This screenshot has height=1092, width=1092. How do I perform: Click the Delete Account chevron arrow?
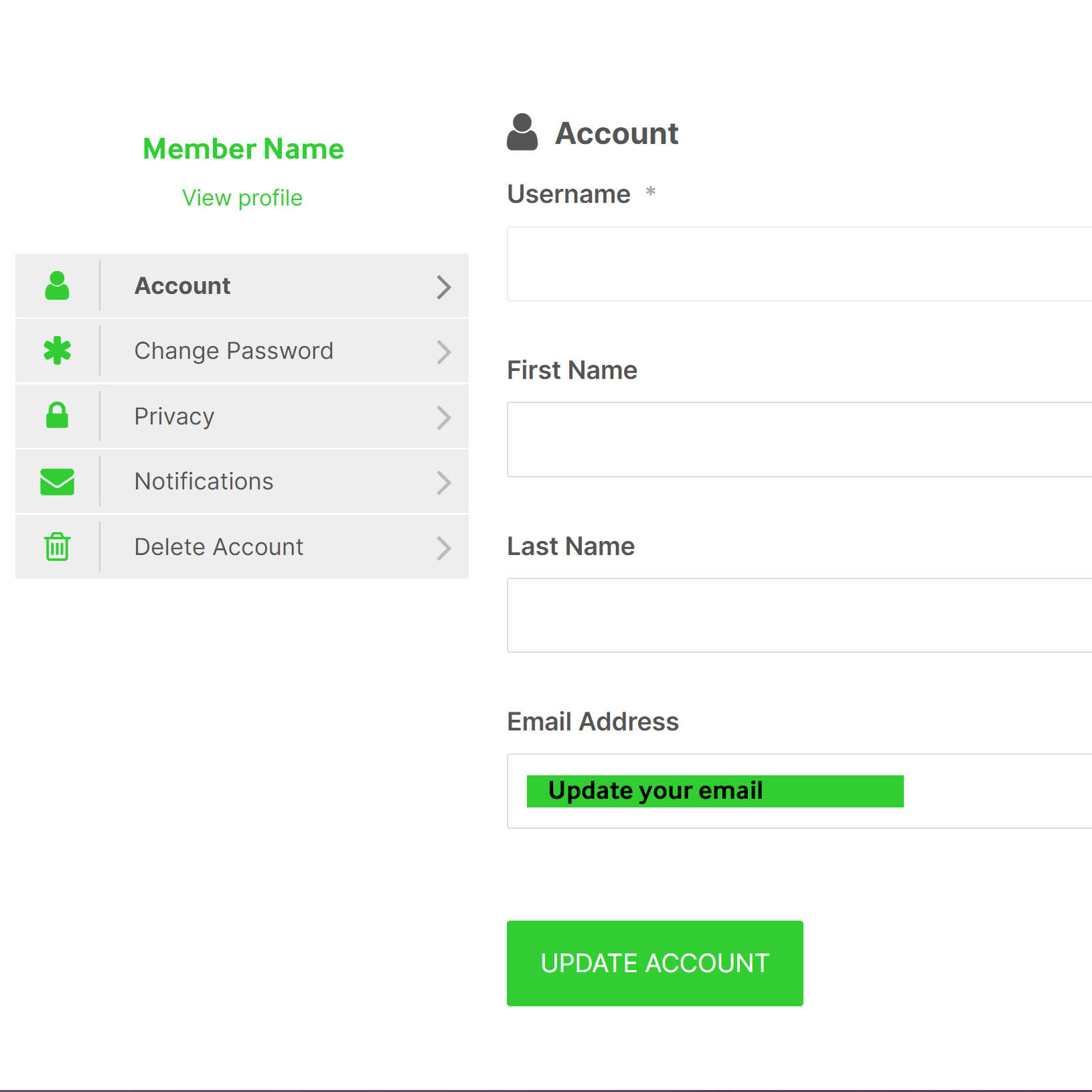pos(443,548)
